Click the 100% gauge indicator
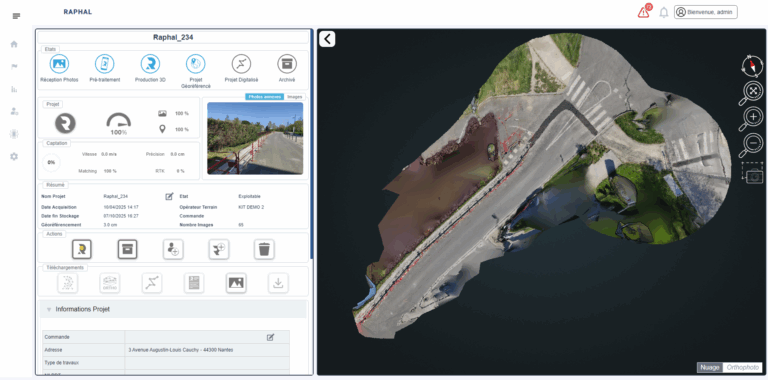Image resolution: width=768 pixels, height=380 pixels. tap(119, 124)
